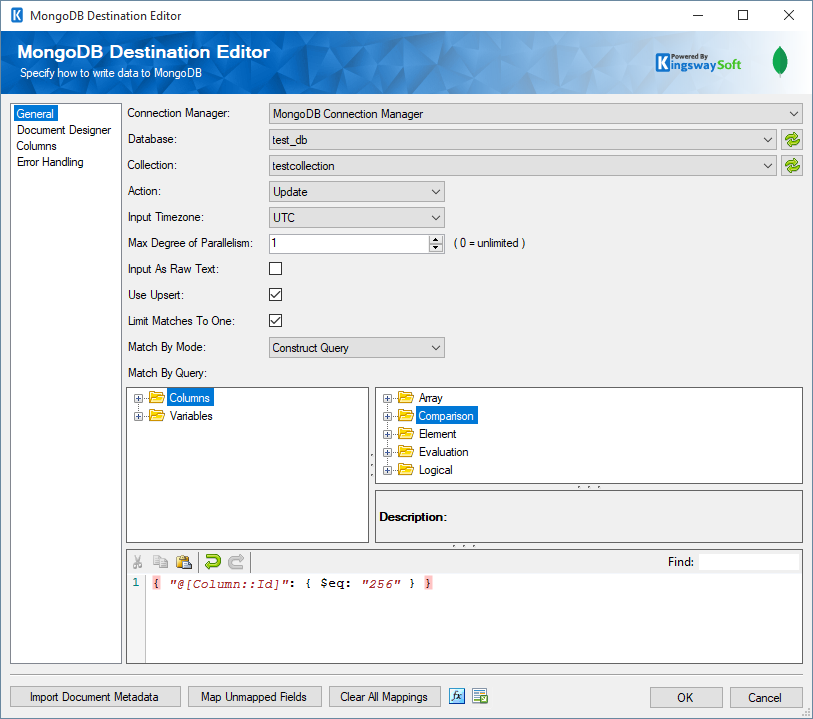Screen dimensions: 813x719
Task: Click the Paste icon in query toolbar
Action: pyautogui.click(x=184, y=562)
